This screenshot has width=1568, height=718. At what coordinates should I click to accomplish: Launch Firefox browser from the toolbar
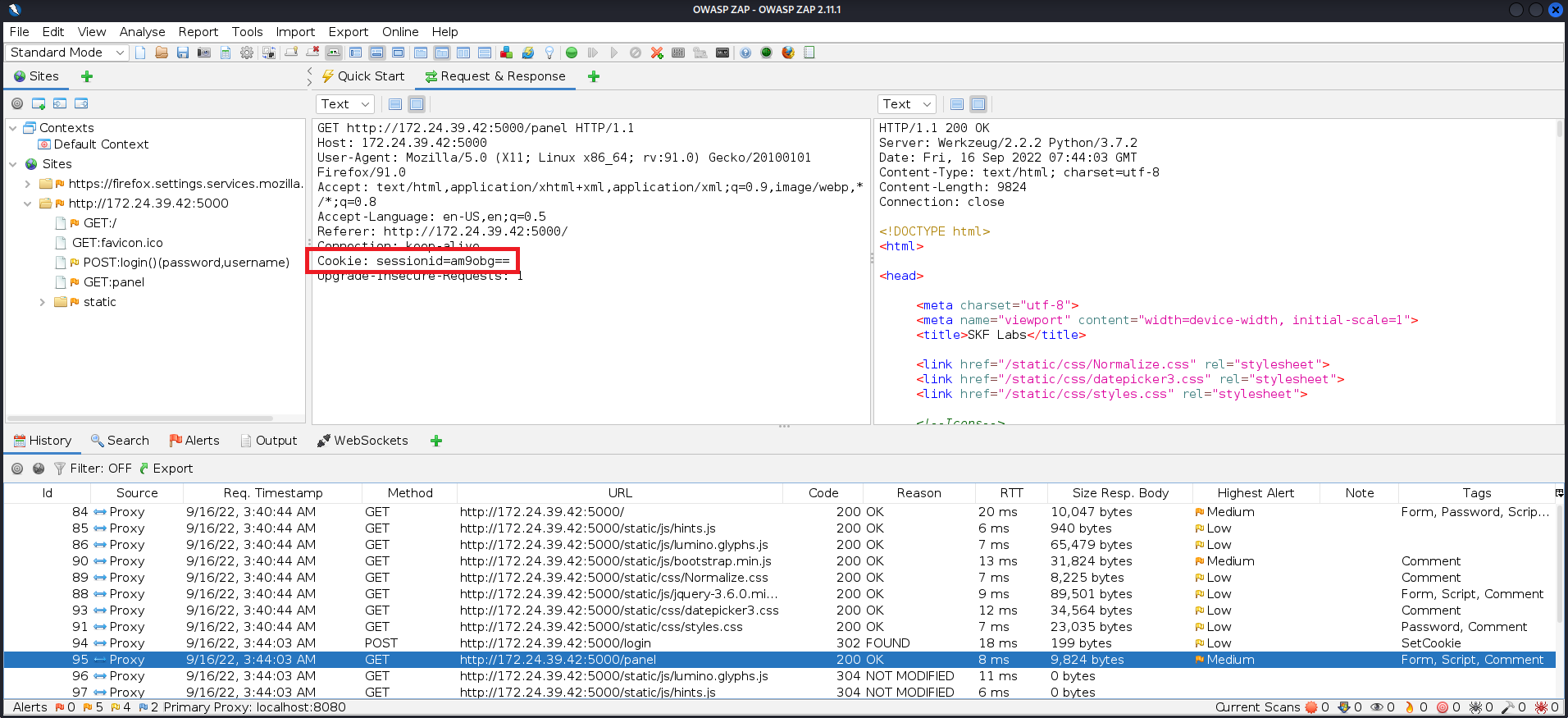[788, 53]
